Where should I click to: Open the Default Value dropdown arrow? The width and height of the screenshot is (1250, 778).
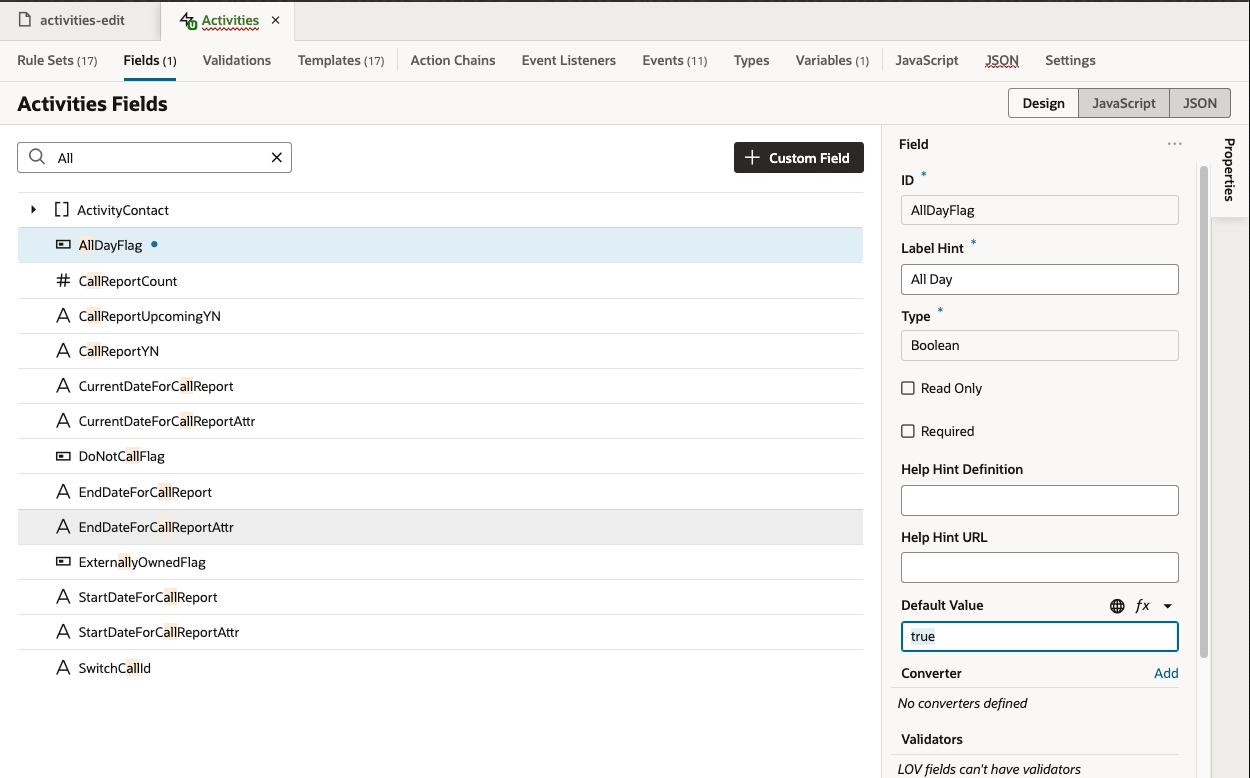point(1167,606)
